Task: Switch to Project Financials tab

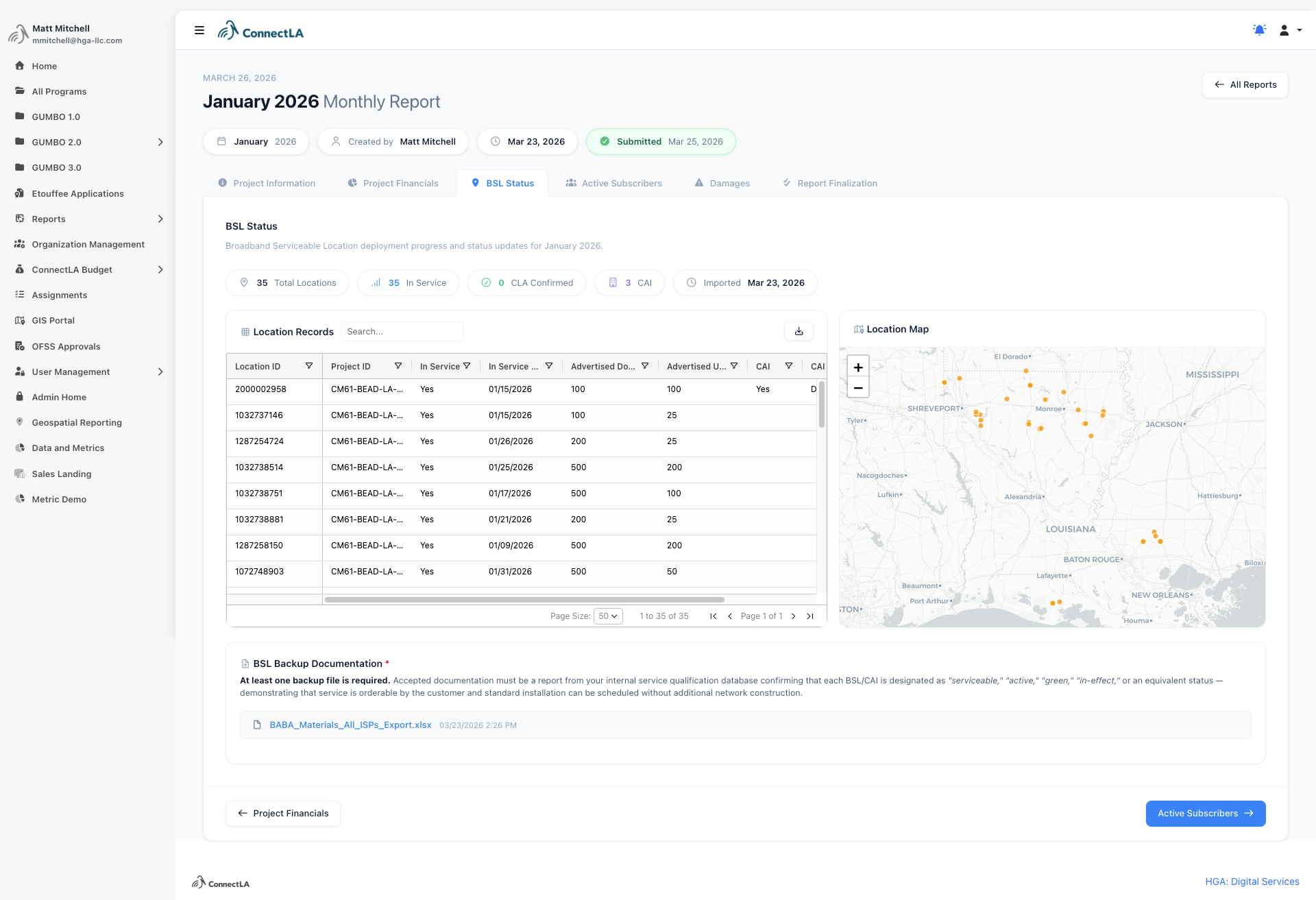Action: (393, 183)
